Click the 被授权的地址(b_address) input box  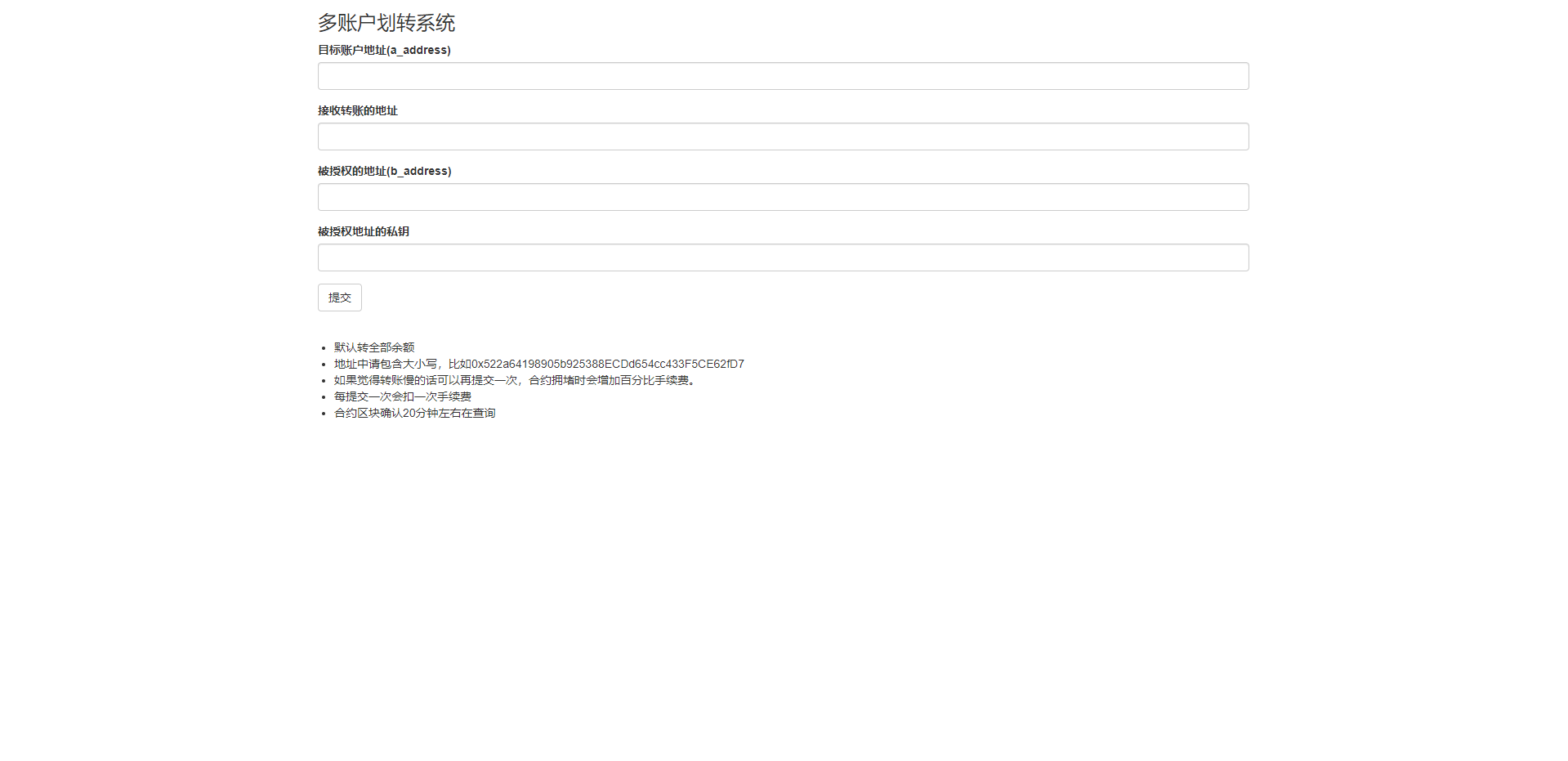783,197
